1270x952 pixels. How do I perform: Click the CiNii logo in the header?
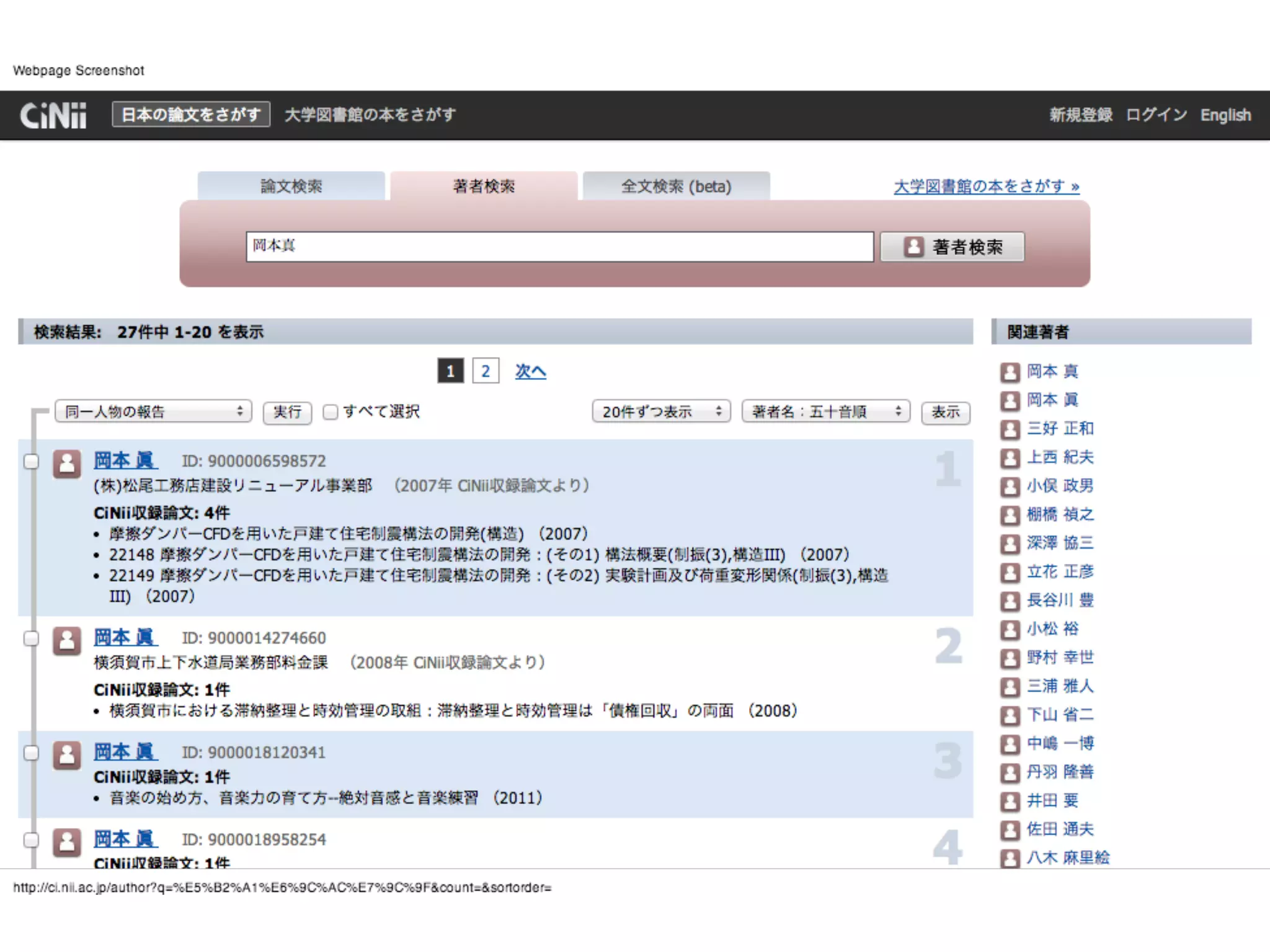click(x=53, y=115)
